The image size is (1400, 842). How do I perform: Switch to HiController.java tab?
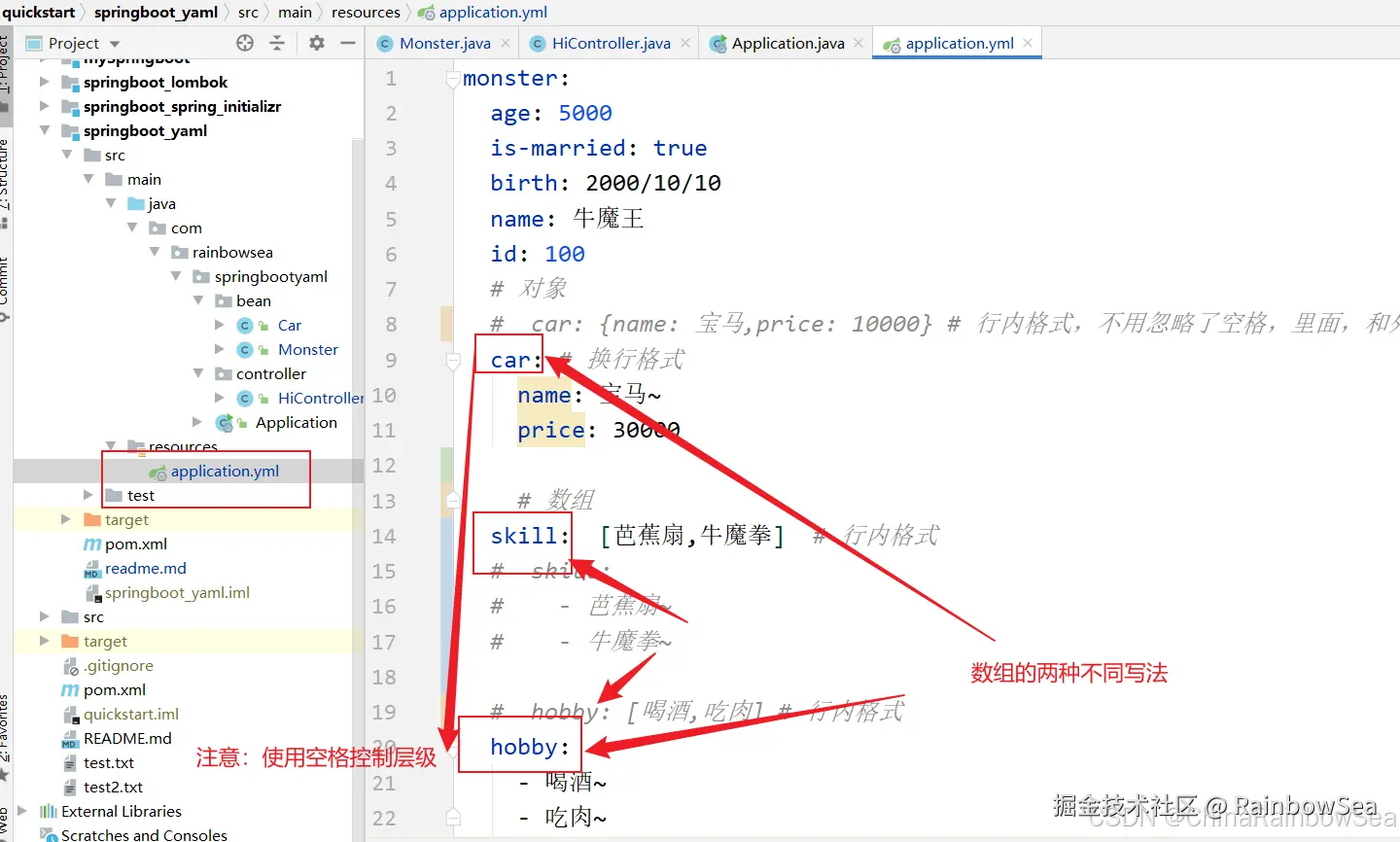point(611,43)
